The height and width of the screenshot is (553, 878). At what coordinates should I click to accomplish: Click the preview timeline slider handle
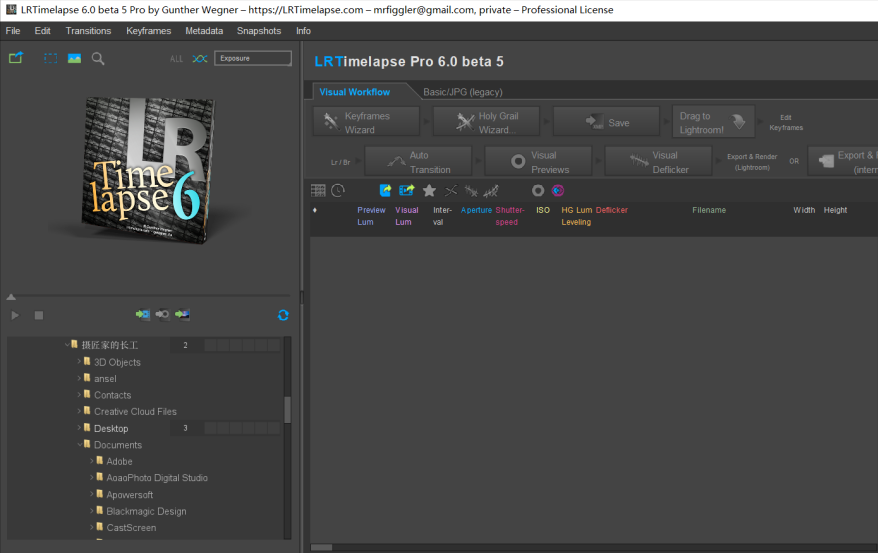click(x=11, y=297)
